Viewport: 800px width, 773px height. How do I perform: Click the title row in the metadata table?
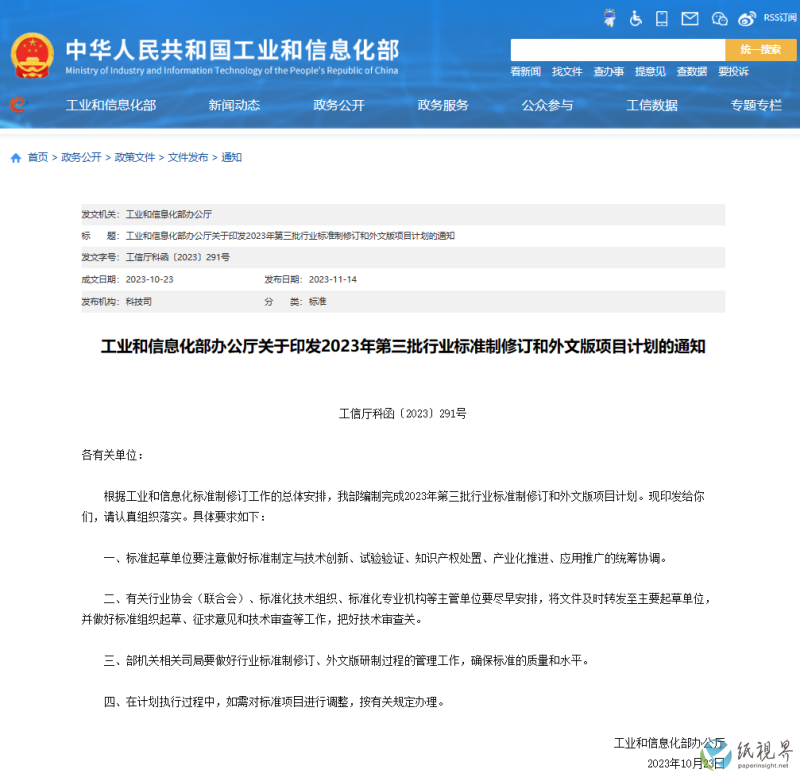pyautogui.click(x=403, y=236)
